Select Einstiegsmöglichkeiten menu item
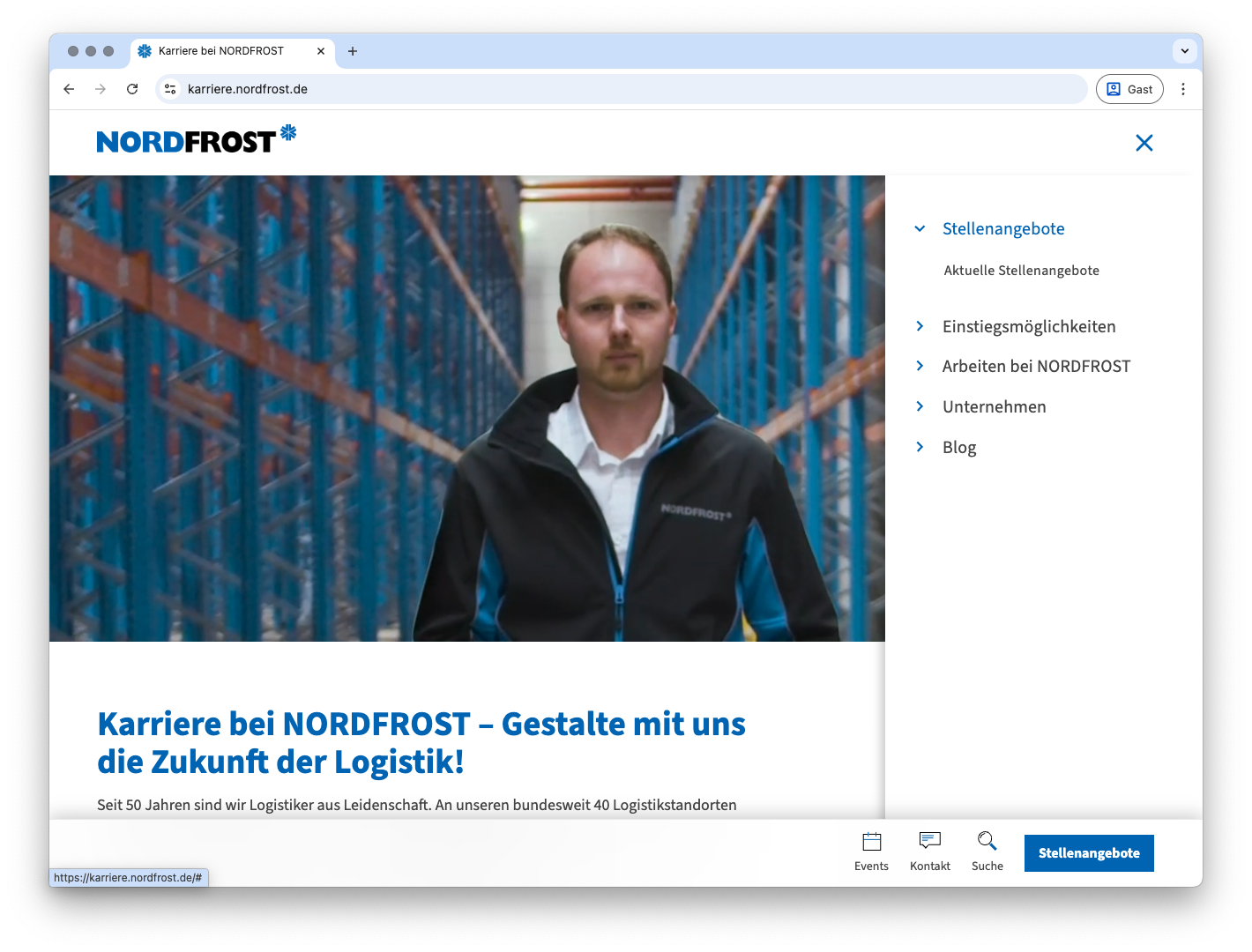 [1029, 327]
